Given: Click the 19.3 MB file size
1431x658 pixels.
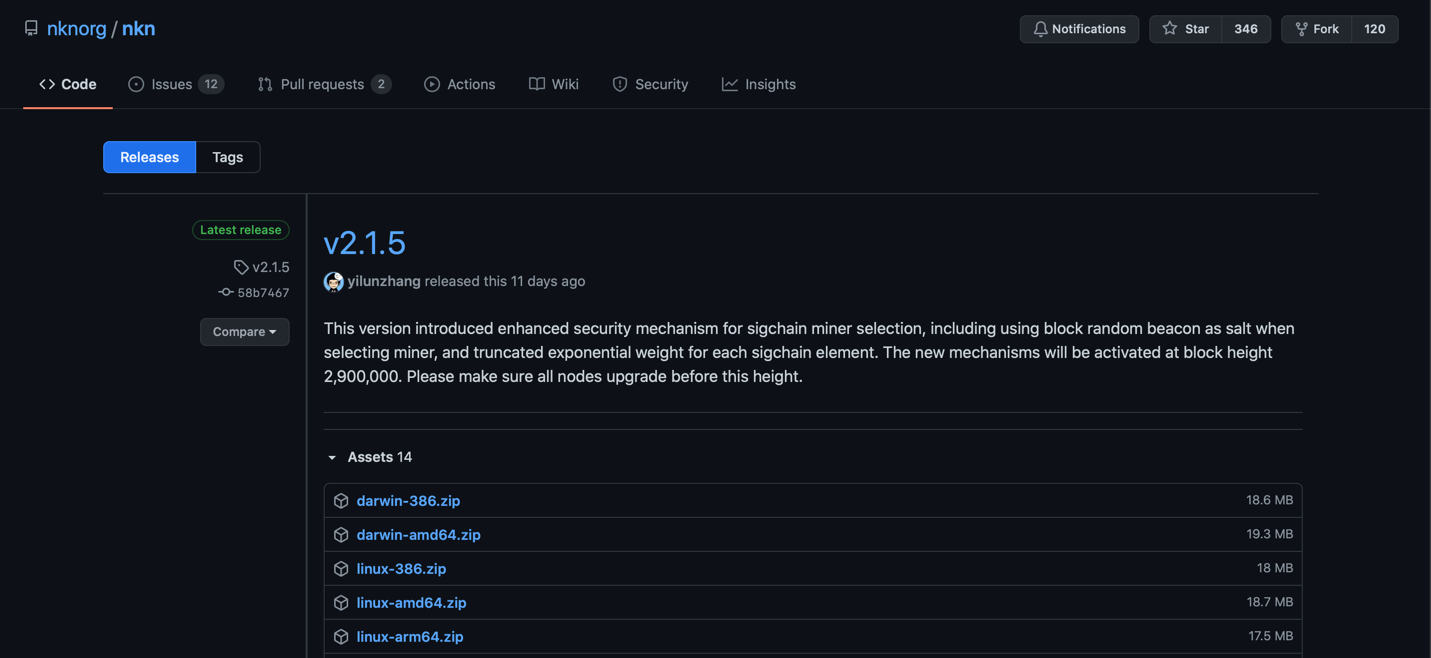Looking at the screenshot, I should coord(1269,534).
